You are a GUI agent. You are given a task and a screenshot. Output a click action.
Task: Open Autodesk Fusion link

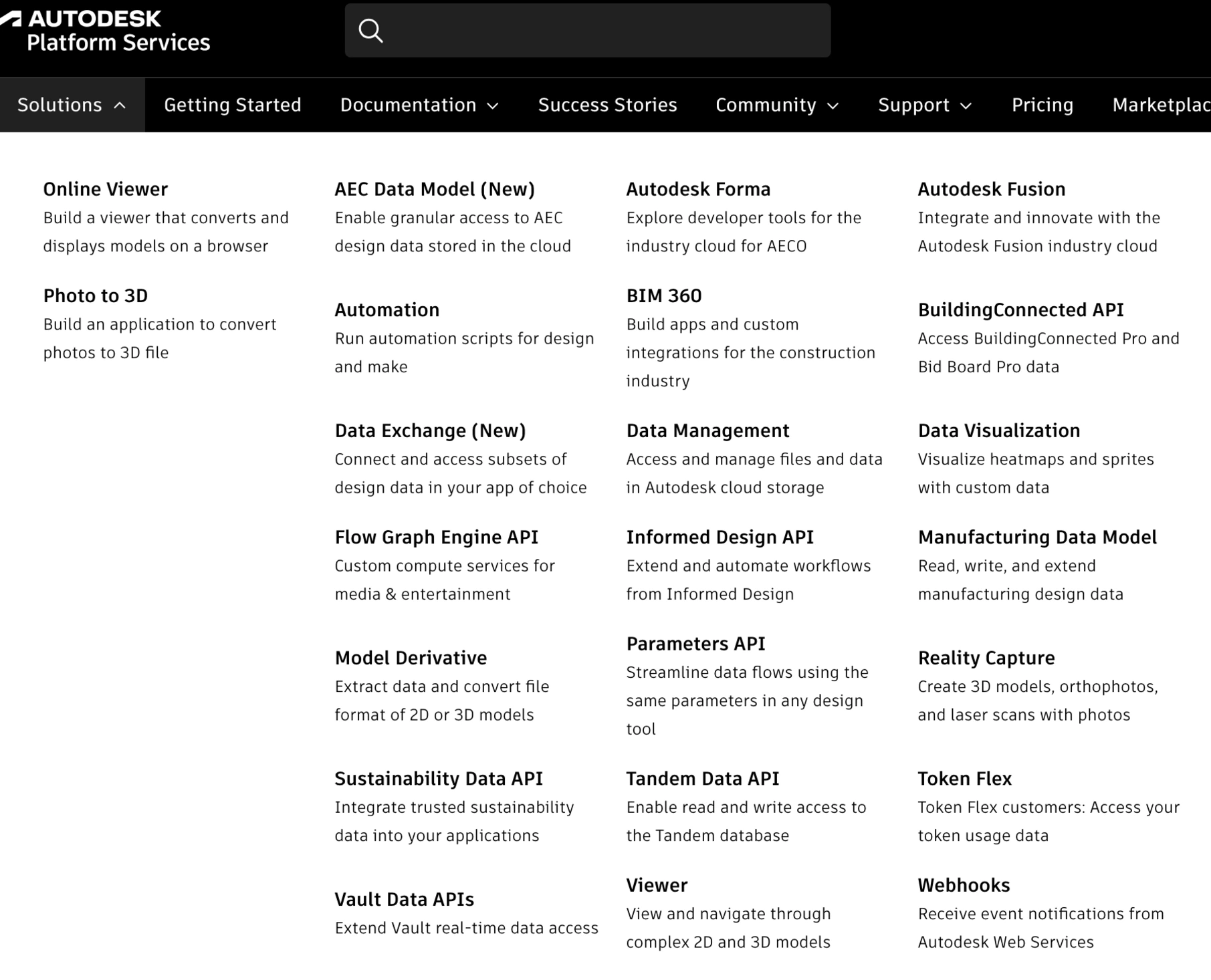(x=992, y=189)
